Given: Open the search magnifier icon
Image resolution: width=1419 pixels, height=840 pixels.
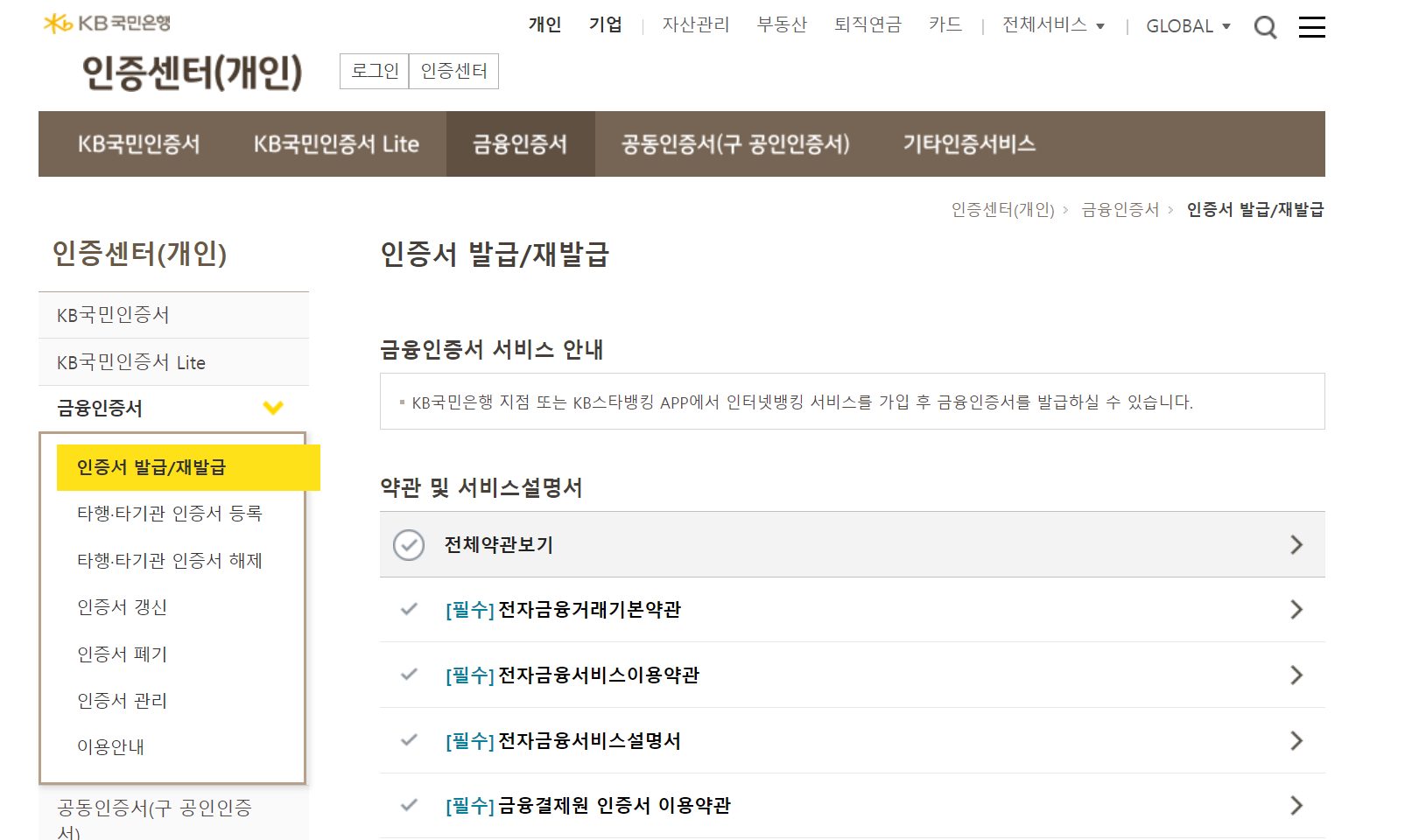Looking at the screenshot, I should coord(1265,27).
